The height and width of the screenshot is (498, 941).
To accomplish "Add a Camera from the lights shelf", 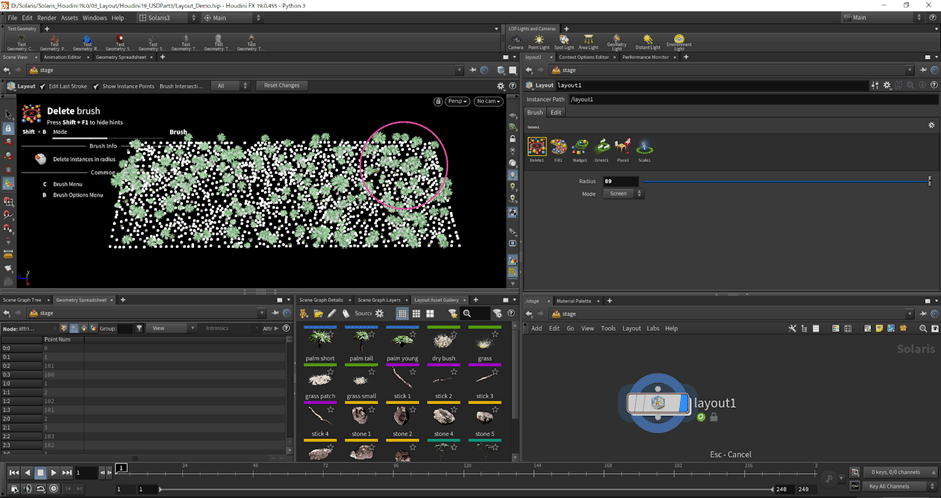I will (516, 42).
